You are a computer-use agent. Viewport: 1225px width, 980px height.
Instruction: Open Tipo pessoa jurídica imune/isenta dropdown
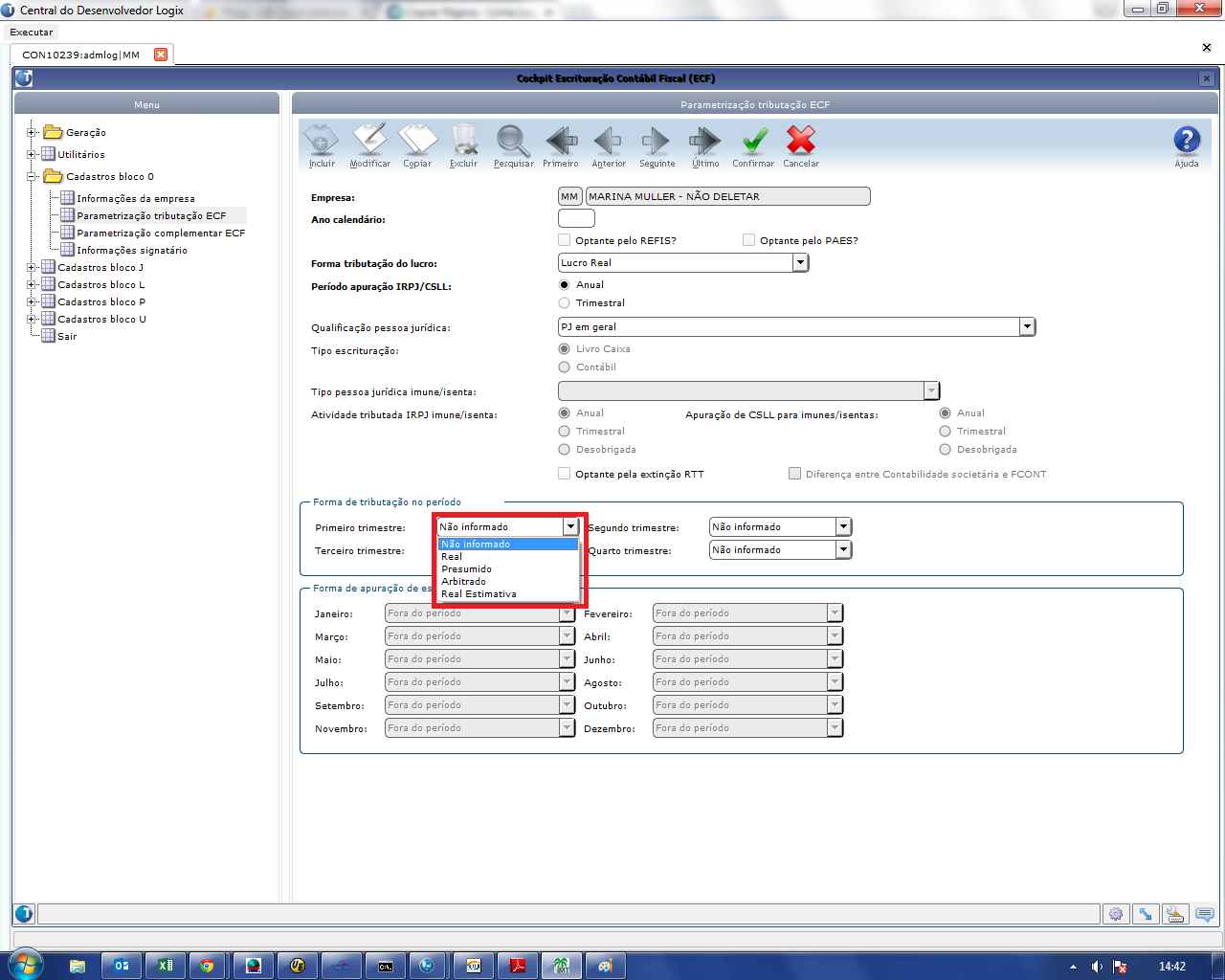(x=931, y=390)
